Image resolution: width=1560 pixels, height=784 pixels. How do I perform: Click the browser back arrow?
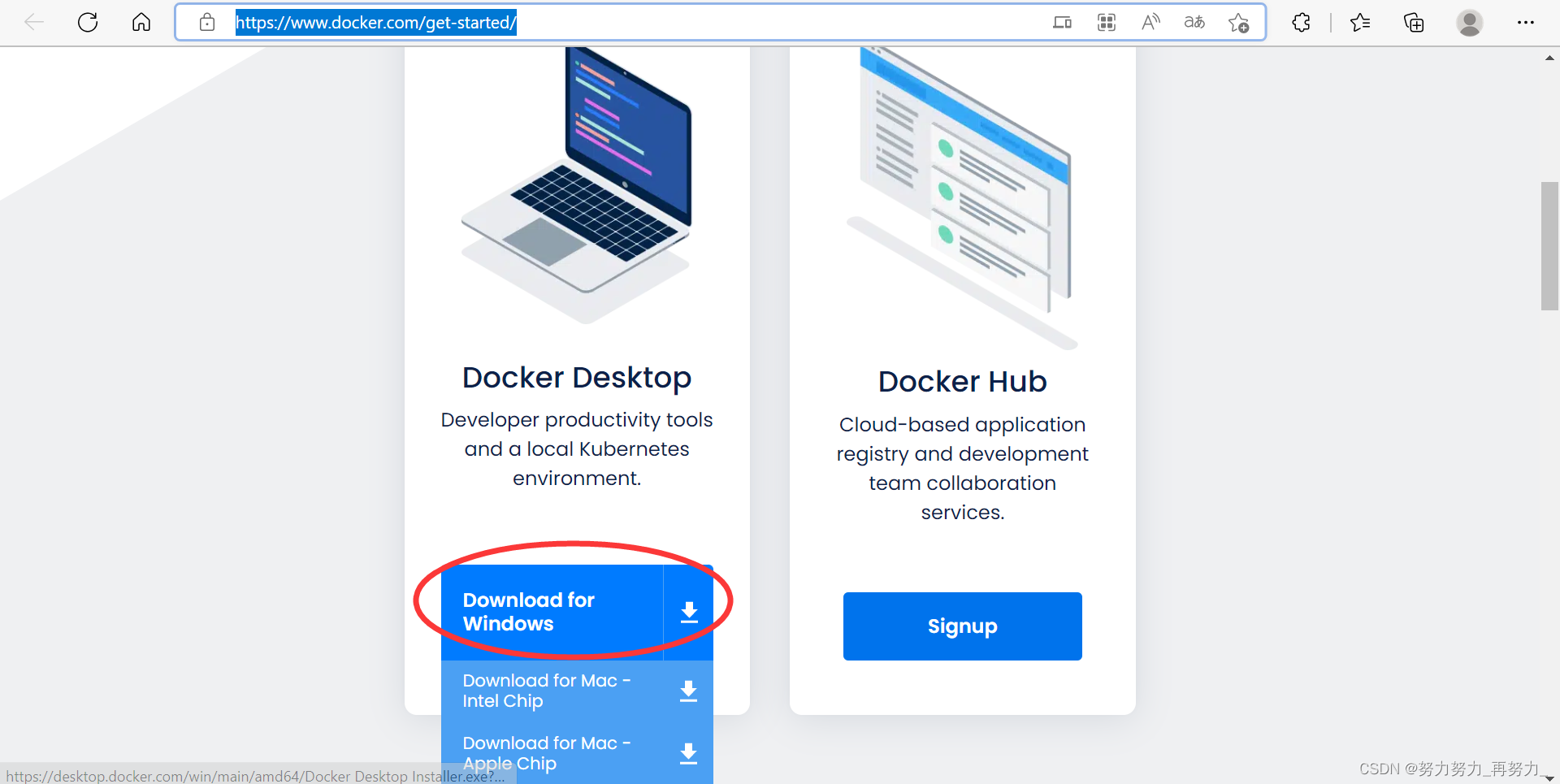click(x=34, y=22)
